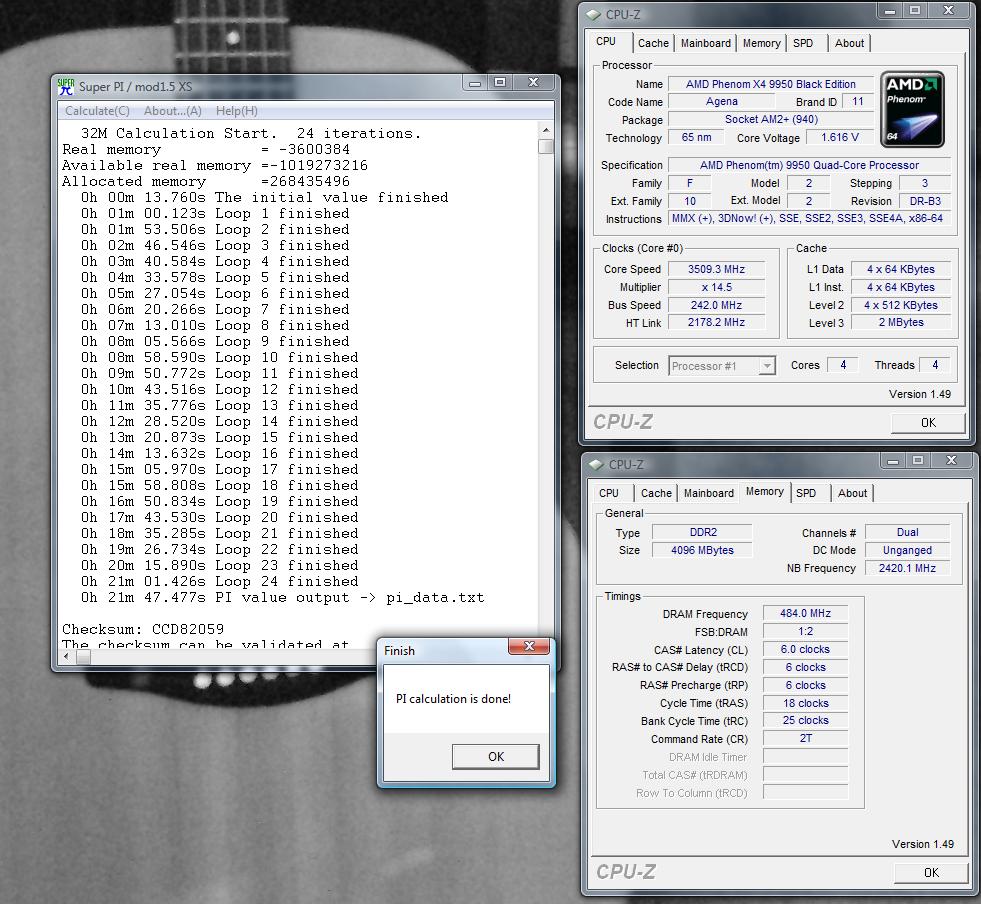The width and height of the screenshot is (981, 904).
Task: Switch to About tab in top CPU-Z window
Action: pos(849,43)
